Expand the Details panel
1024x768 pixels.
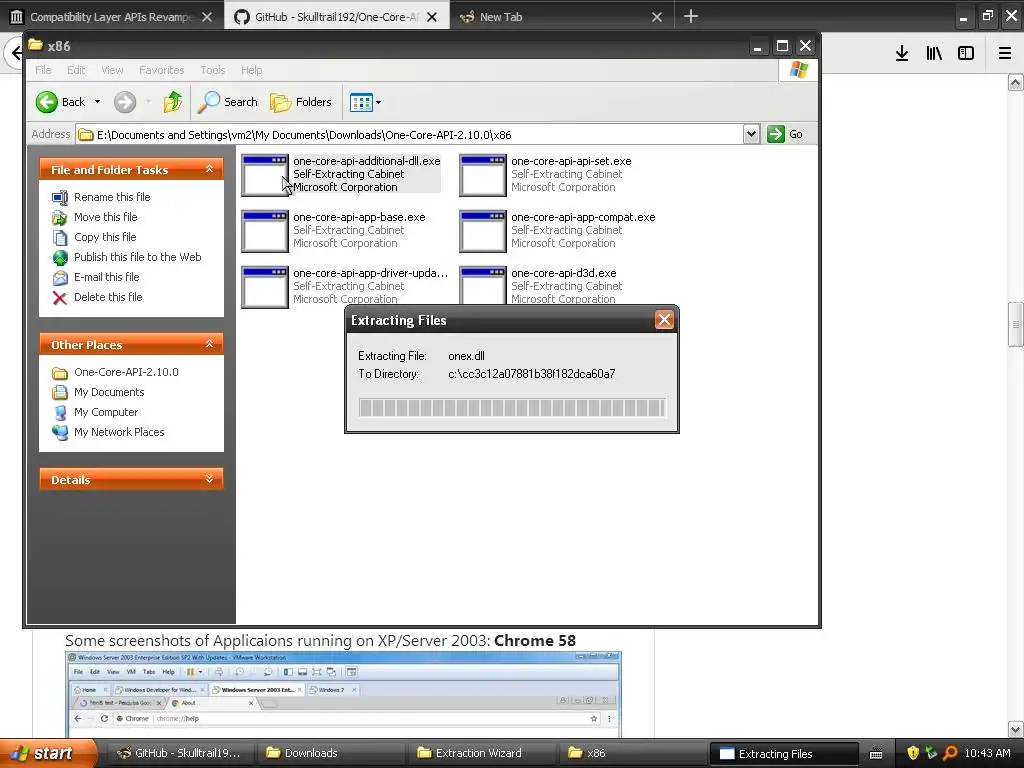[209, 479]
